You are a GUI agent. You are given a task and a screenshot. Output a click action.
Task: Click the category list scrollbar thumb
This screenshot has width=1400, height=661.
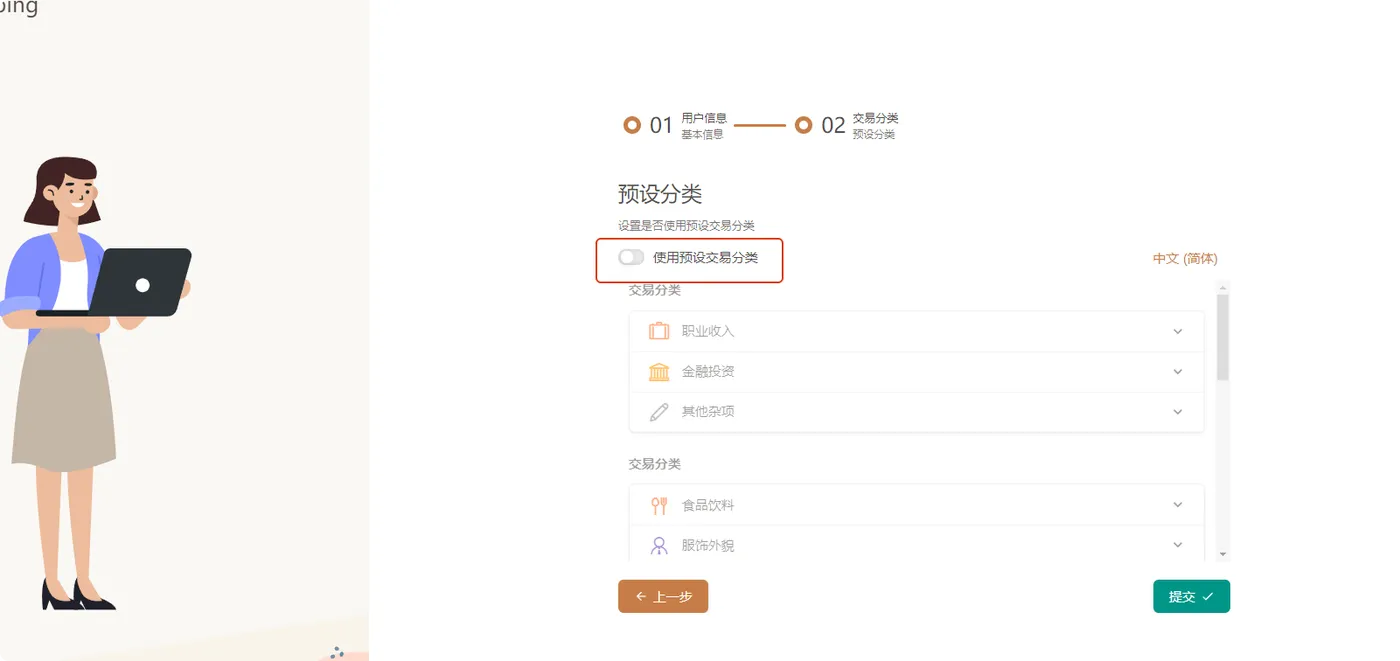click(x=1223, y=337)
